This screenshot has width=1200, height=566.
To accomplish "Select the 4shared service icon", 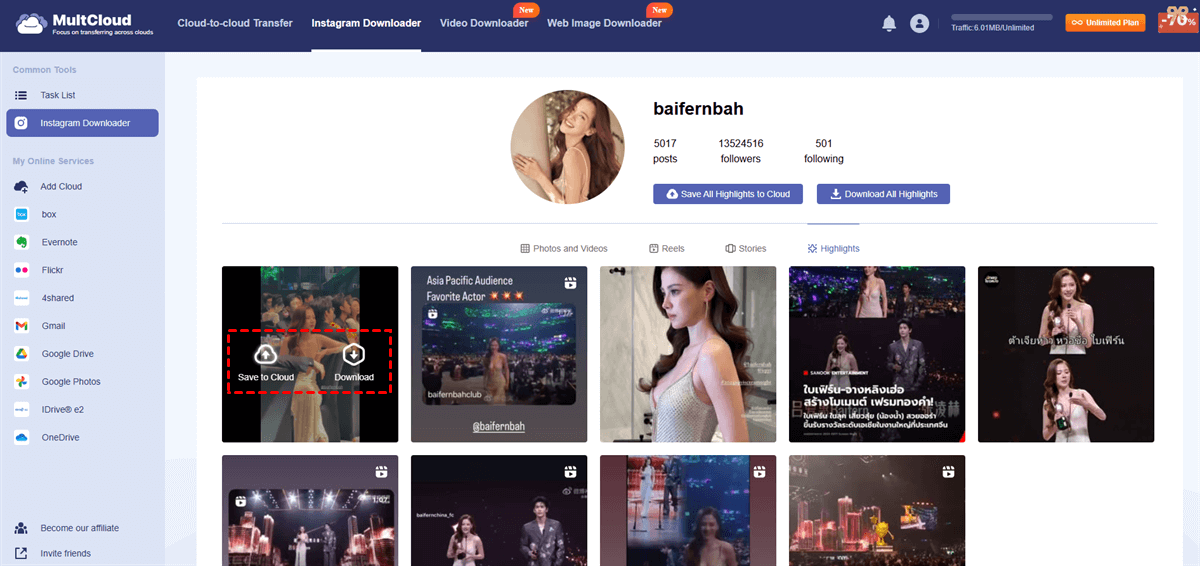I will pyautogui.click(x=21, y=298).
